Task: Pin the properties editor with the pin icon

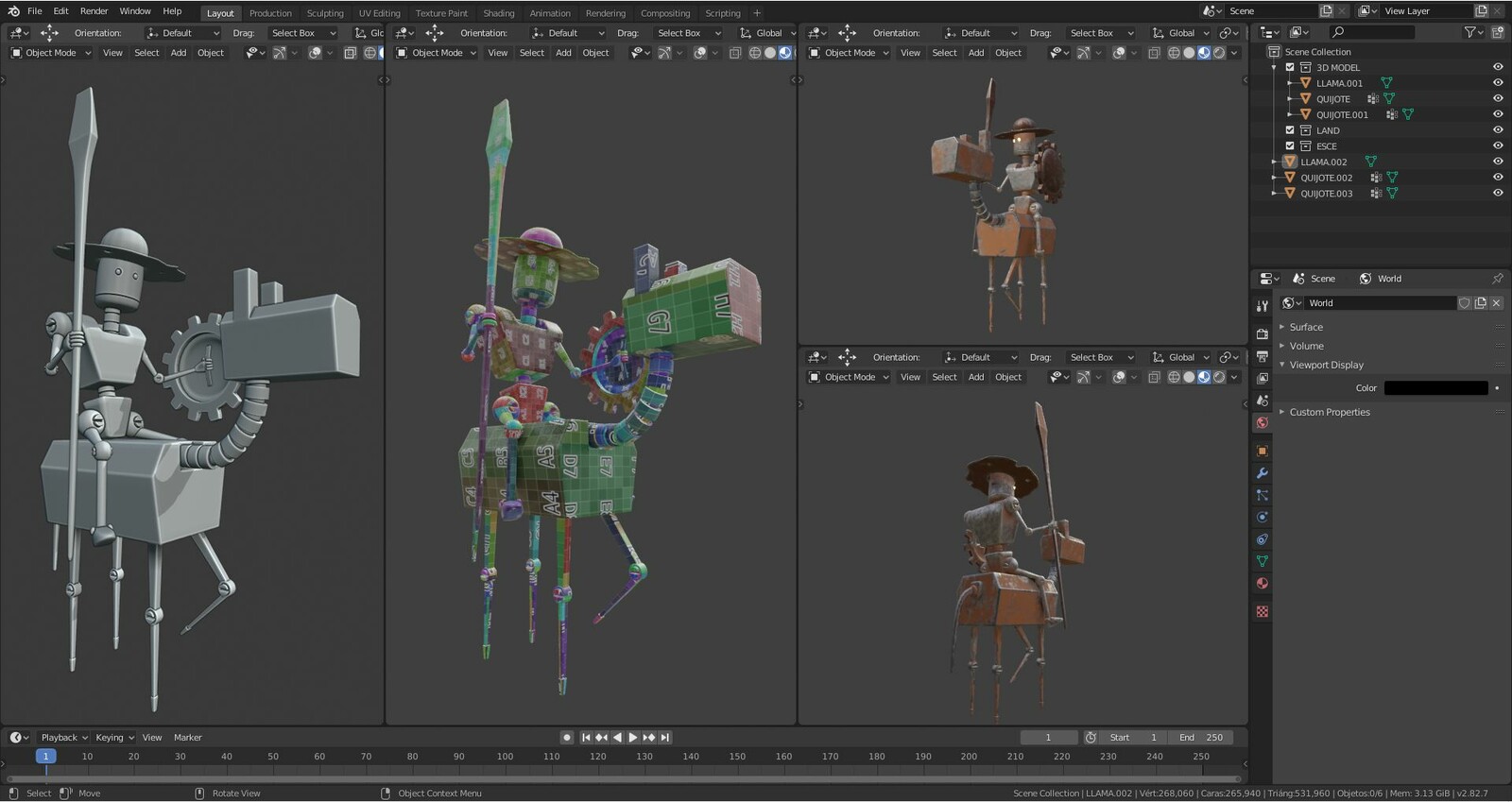Action: point(1498,279)
